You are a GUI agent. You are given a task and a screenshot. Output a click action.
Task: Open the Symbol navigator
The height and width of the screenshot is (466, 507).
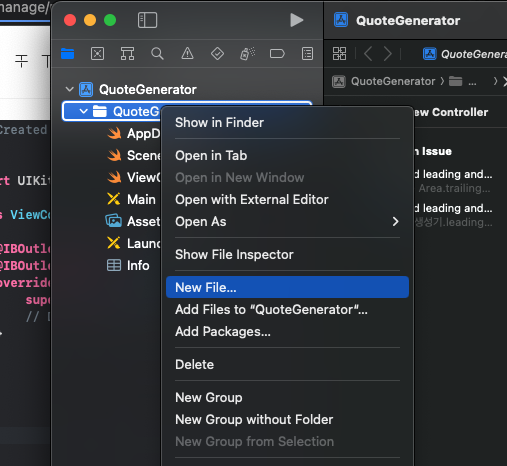pyautogui.click(x=127, y=54)
